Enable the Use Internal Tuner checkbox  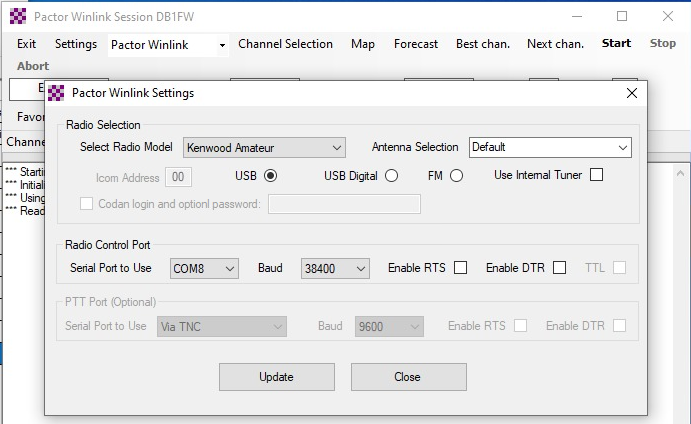coord(597,176)
